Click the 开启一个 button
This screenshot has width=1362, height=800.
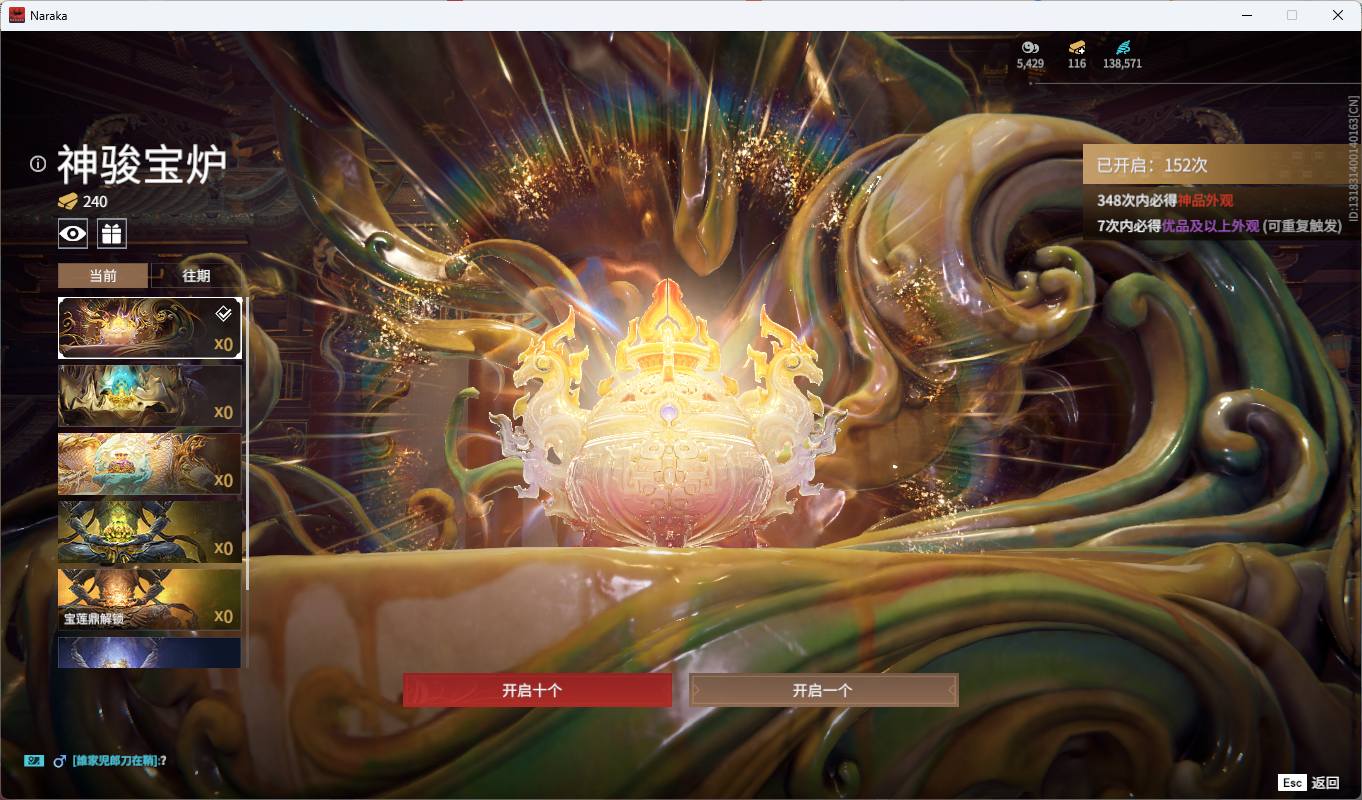click(823, 690)
